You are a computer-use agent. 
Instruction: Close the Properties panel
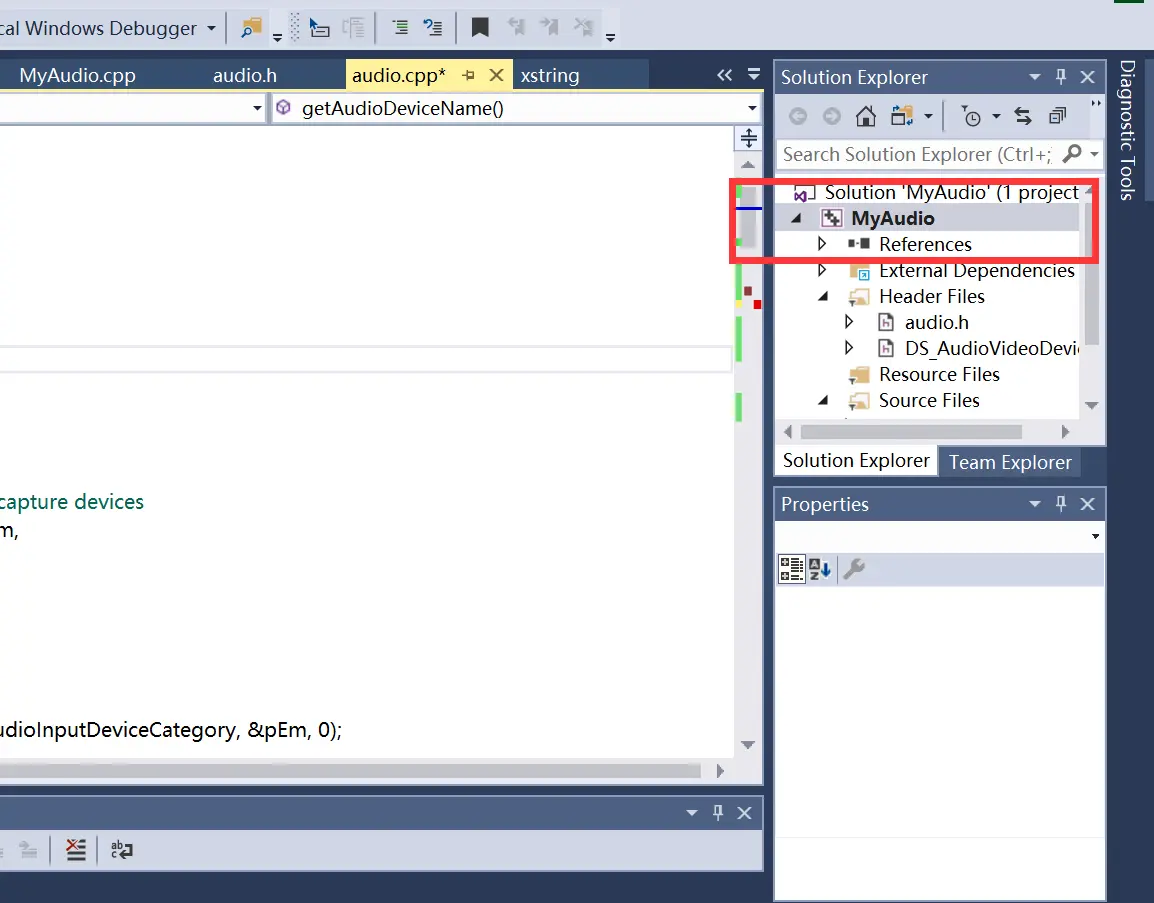(1088, 503)
